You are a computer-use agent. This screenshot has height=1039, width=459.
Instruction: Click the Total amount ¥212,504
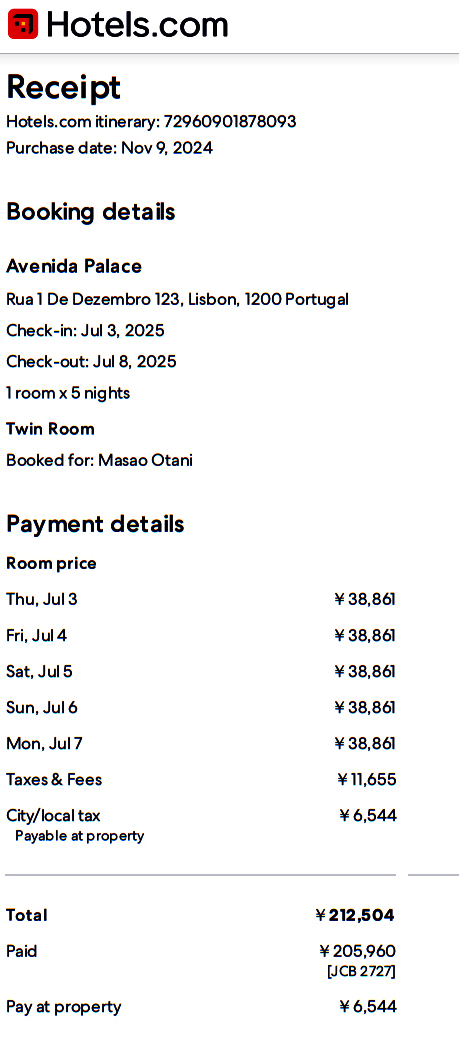[x=355, y=916]
